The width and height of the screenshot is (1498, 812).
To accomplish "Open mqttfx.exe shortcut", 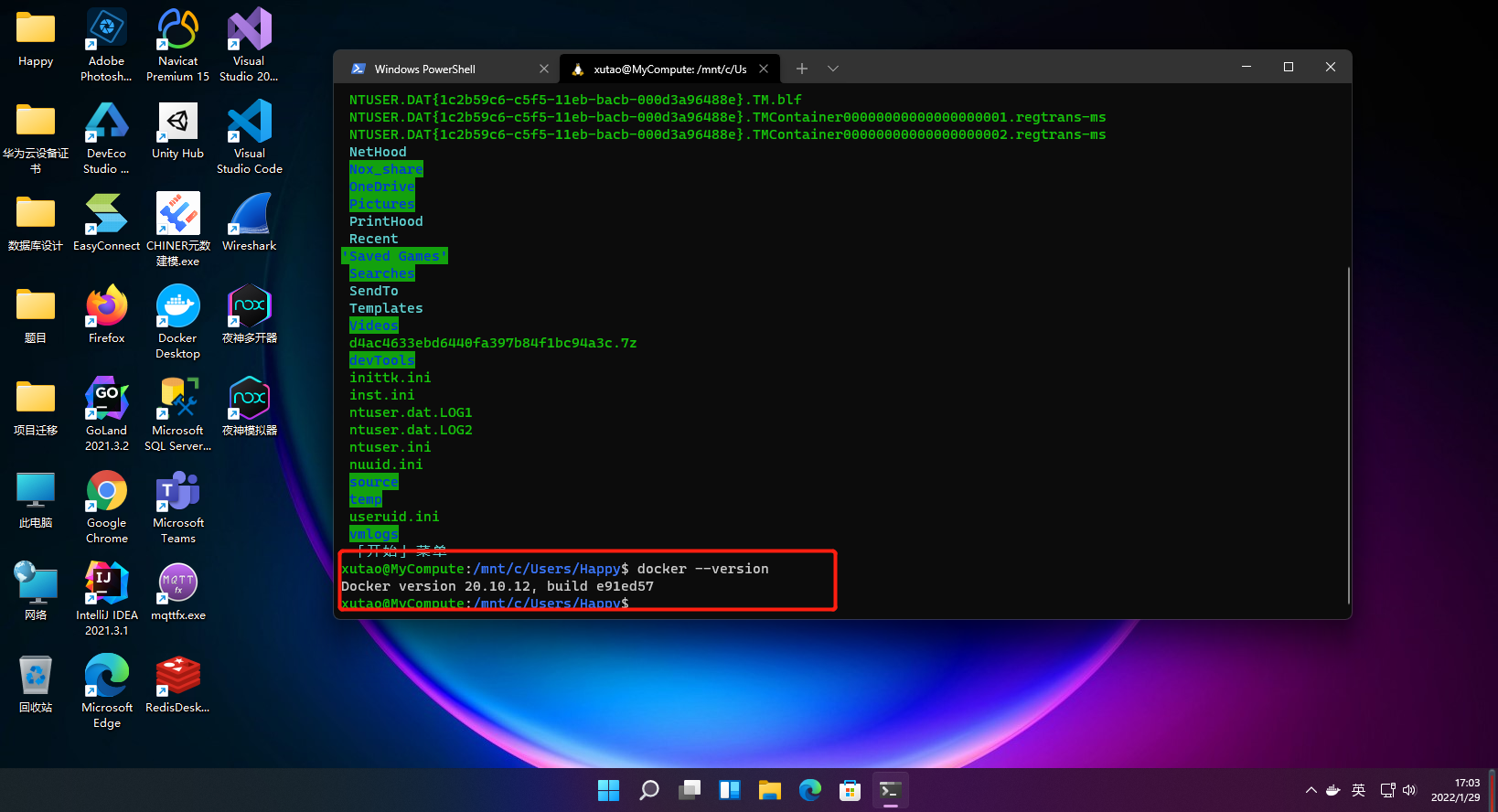I will coord(177,592).
